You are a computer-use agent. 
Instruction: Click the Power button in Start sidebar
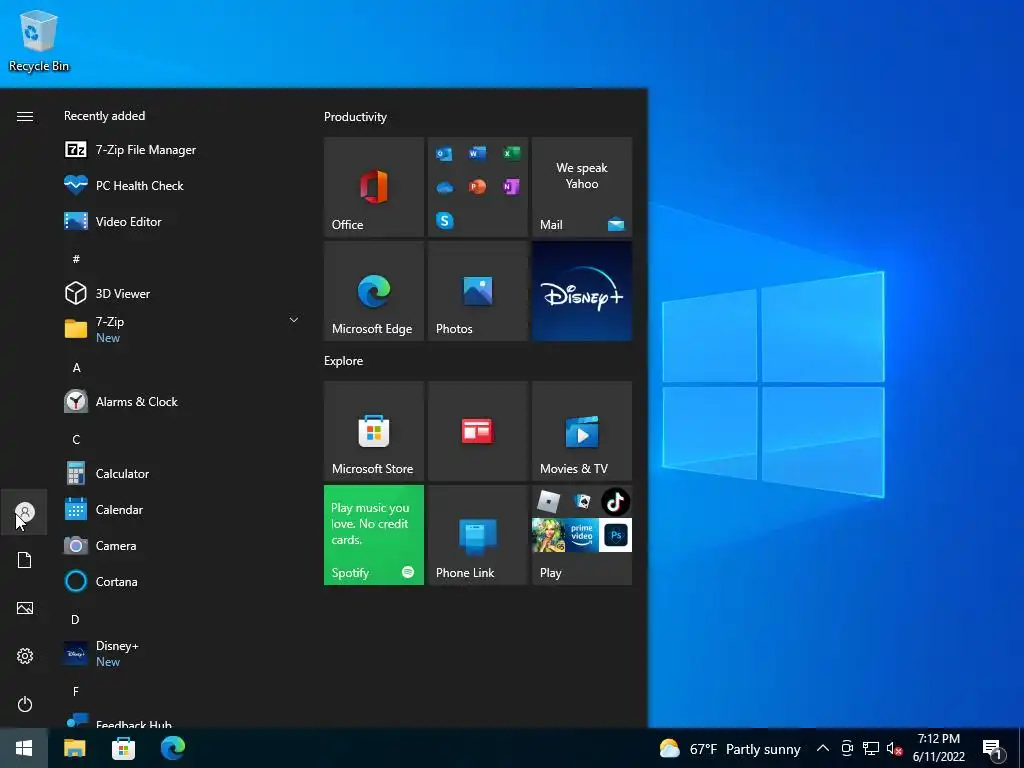(24, 704)
